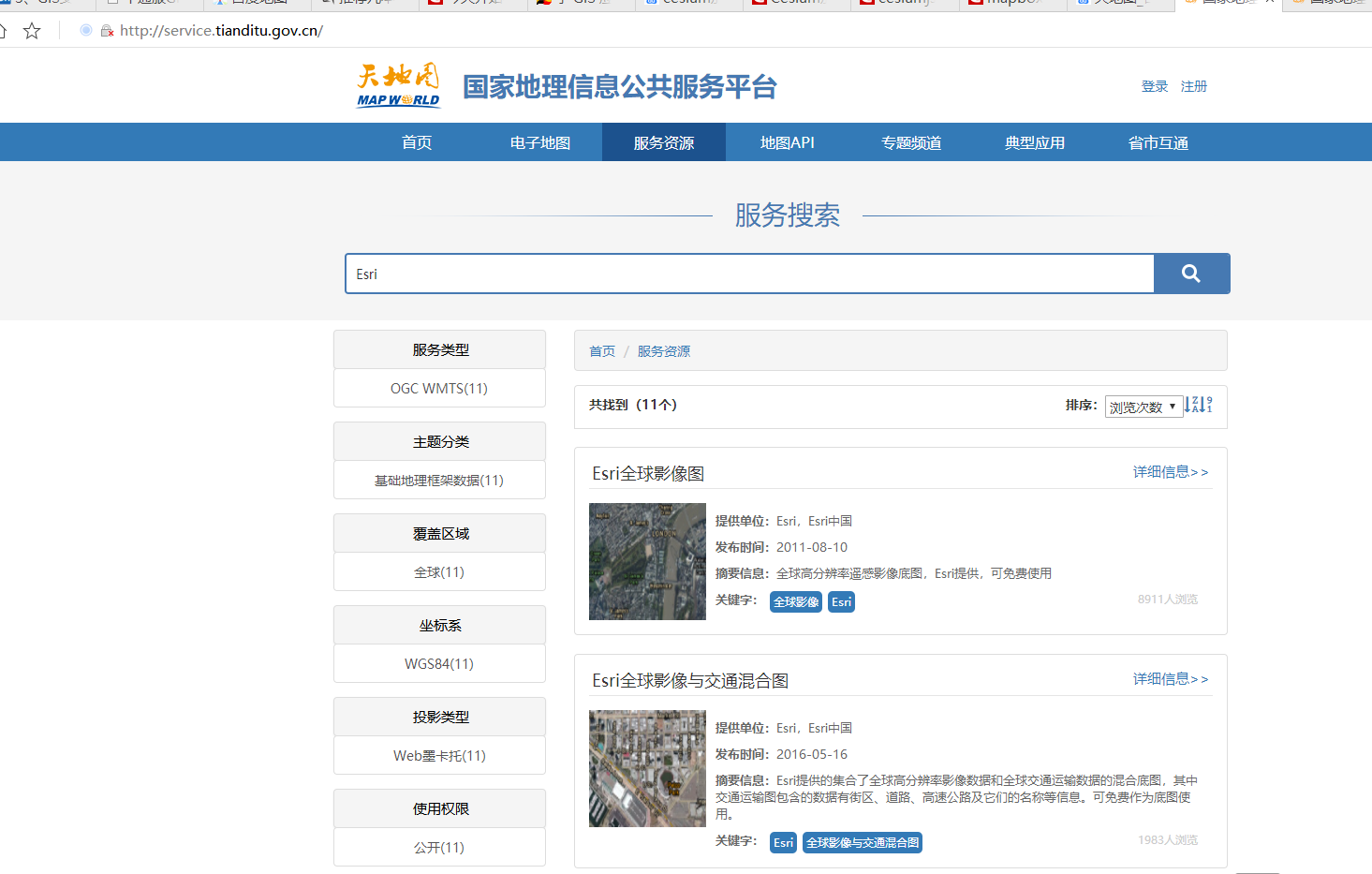Click the search magnifier button
Screen dimensions: 1372x874
[x=1191, y=274]
